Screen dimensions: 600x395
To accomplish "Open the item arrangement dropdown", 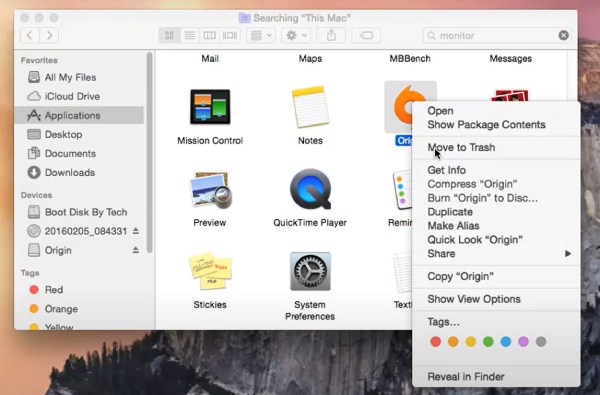I will coord(261,36).
